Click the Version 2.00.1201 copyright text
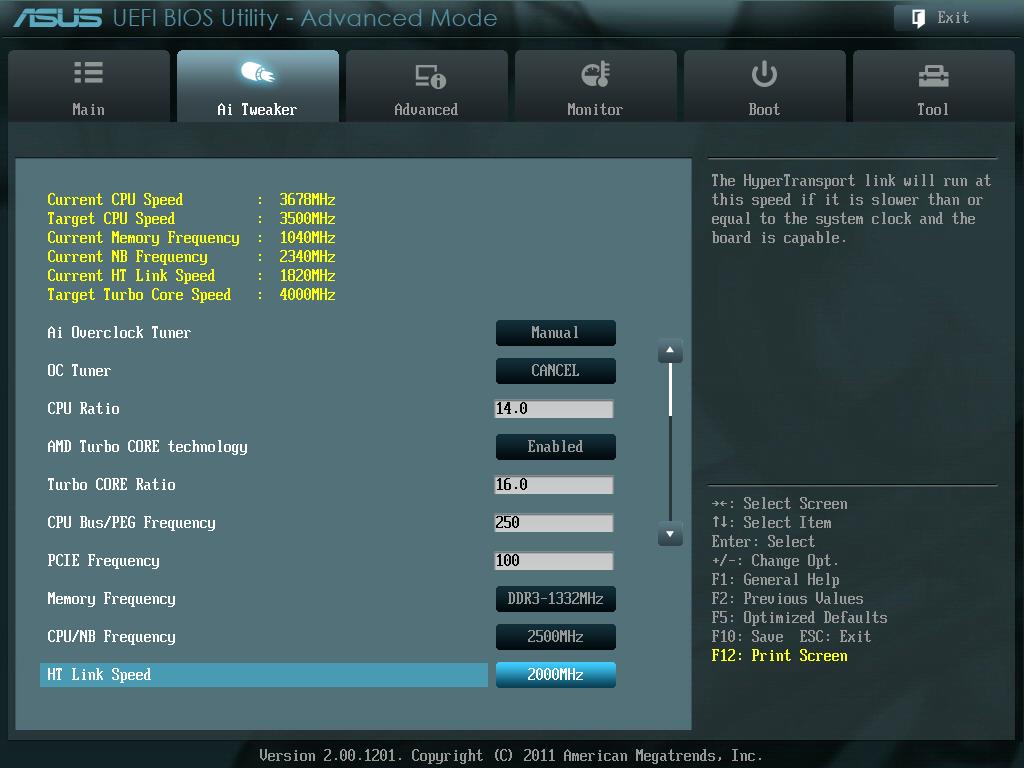Viewport: 1024px width, 768px height. click(x=511, y=756)
